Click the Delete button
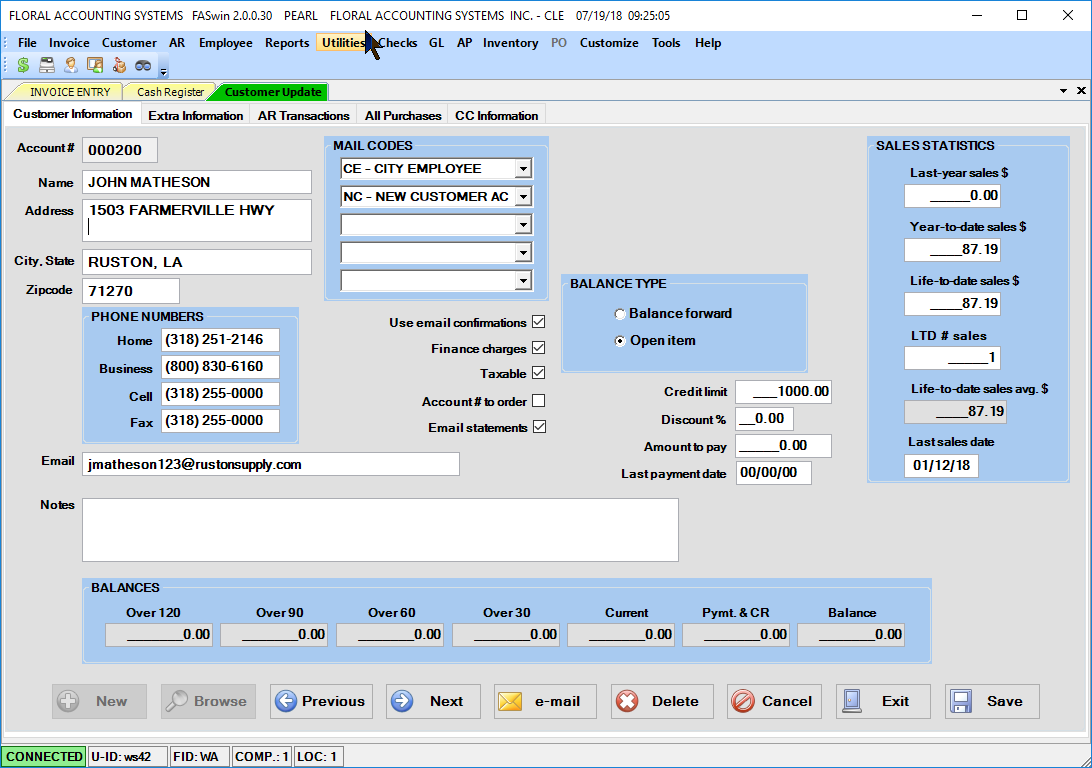 point(662,701)
